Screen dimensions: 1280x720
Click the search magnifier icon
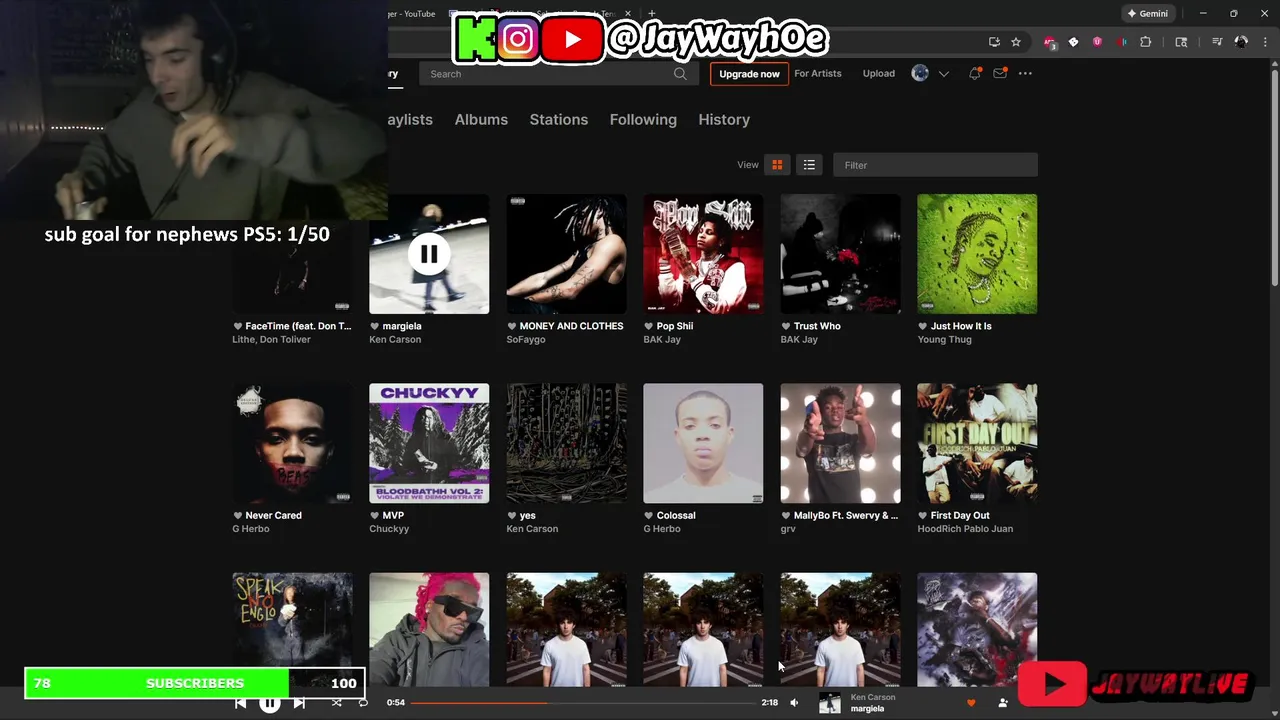pos(680,74)
